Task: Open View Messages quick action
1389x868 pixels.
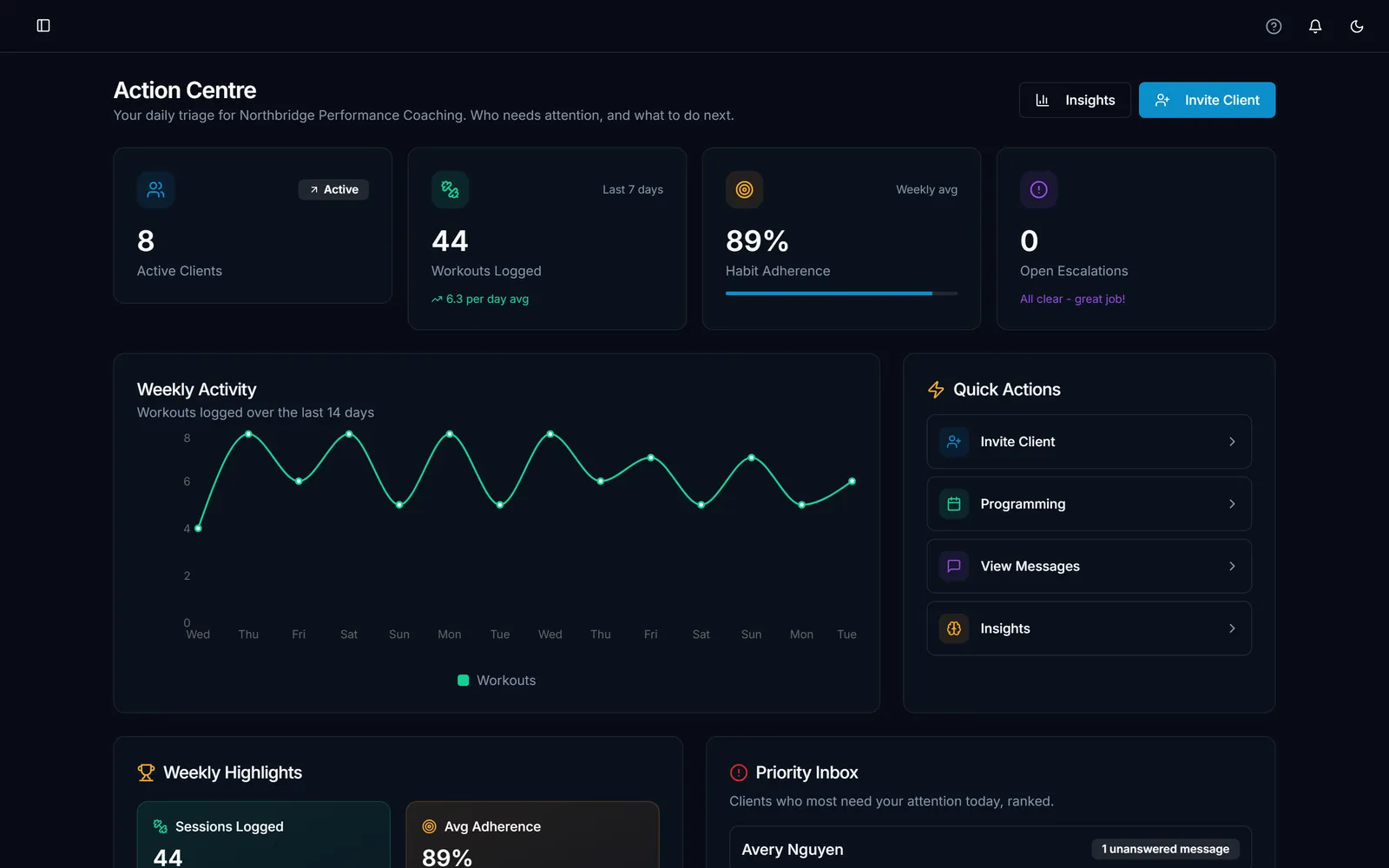Action: (x=1089, y=566)
